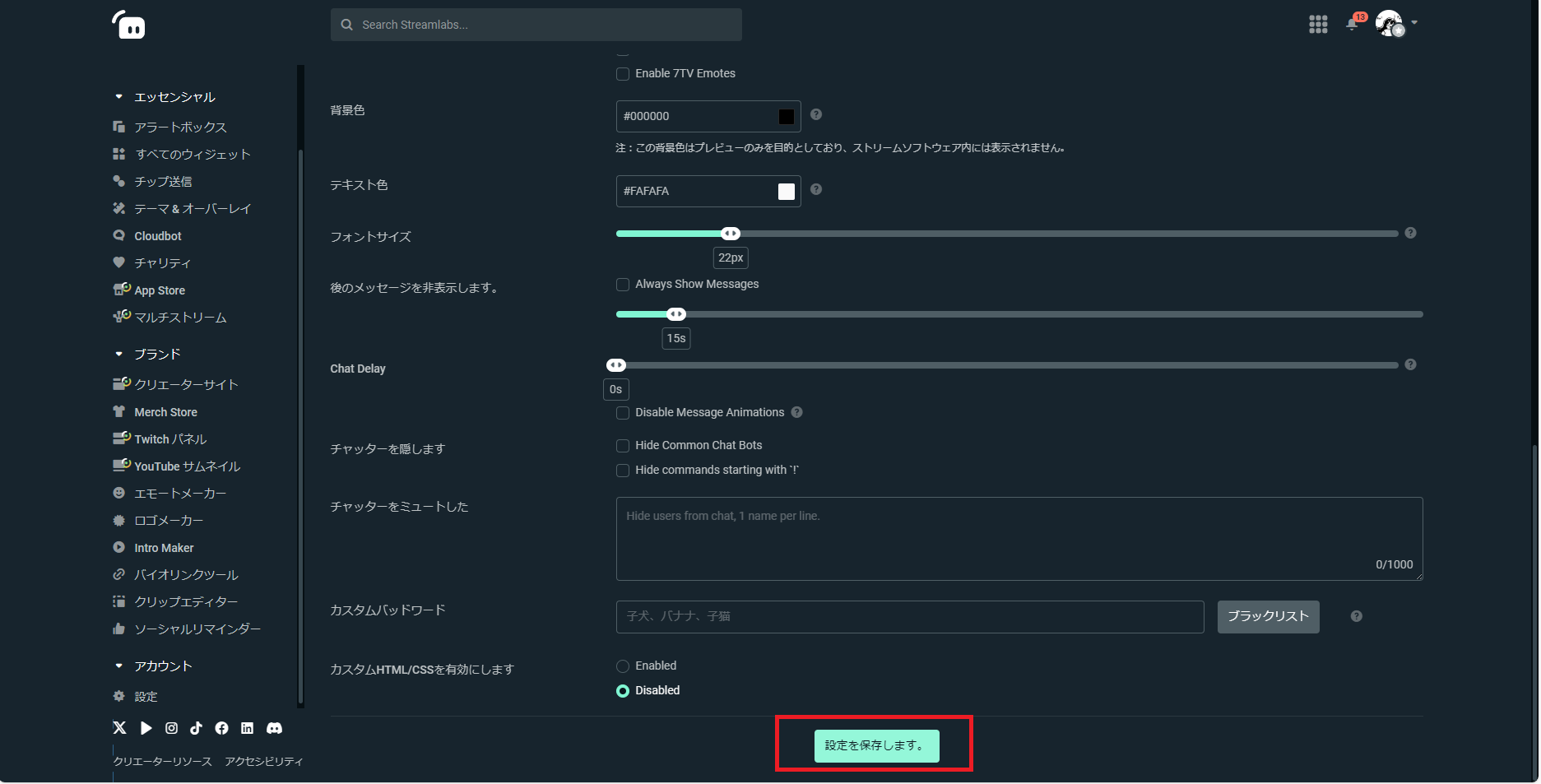Click help icon next to Disable Message Animations
The width and height of the screenshot is (1541, 784).
pyautogui.click(x=796, y=412)
